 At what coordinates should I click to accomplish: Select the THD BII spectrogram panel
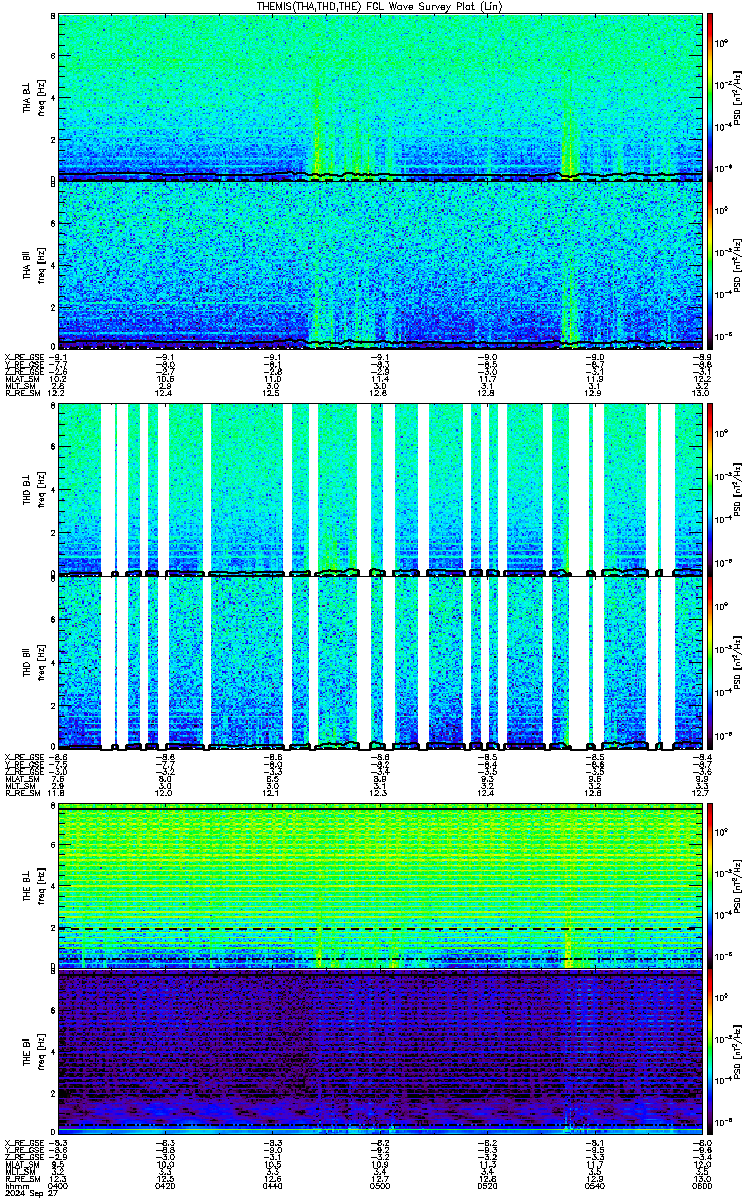381,662
